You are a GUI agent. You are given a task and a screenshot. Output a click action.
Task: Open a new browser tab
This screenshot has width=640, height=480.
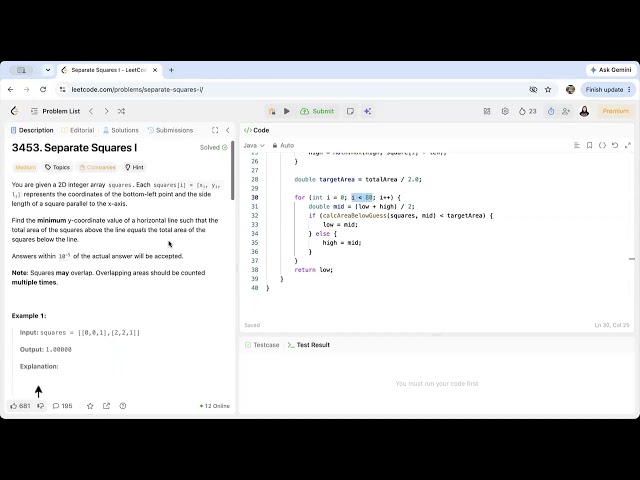point(171,70)
